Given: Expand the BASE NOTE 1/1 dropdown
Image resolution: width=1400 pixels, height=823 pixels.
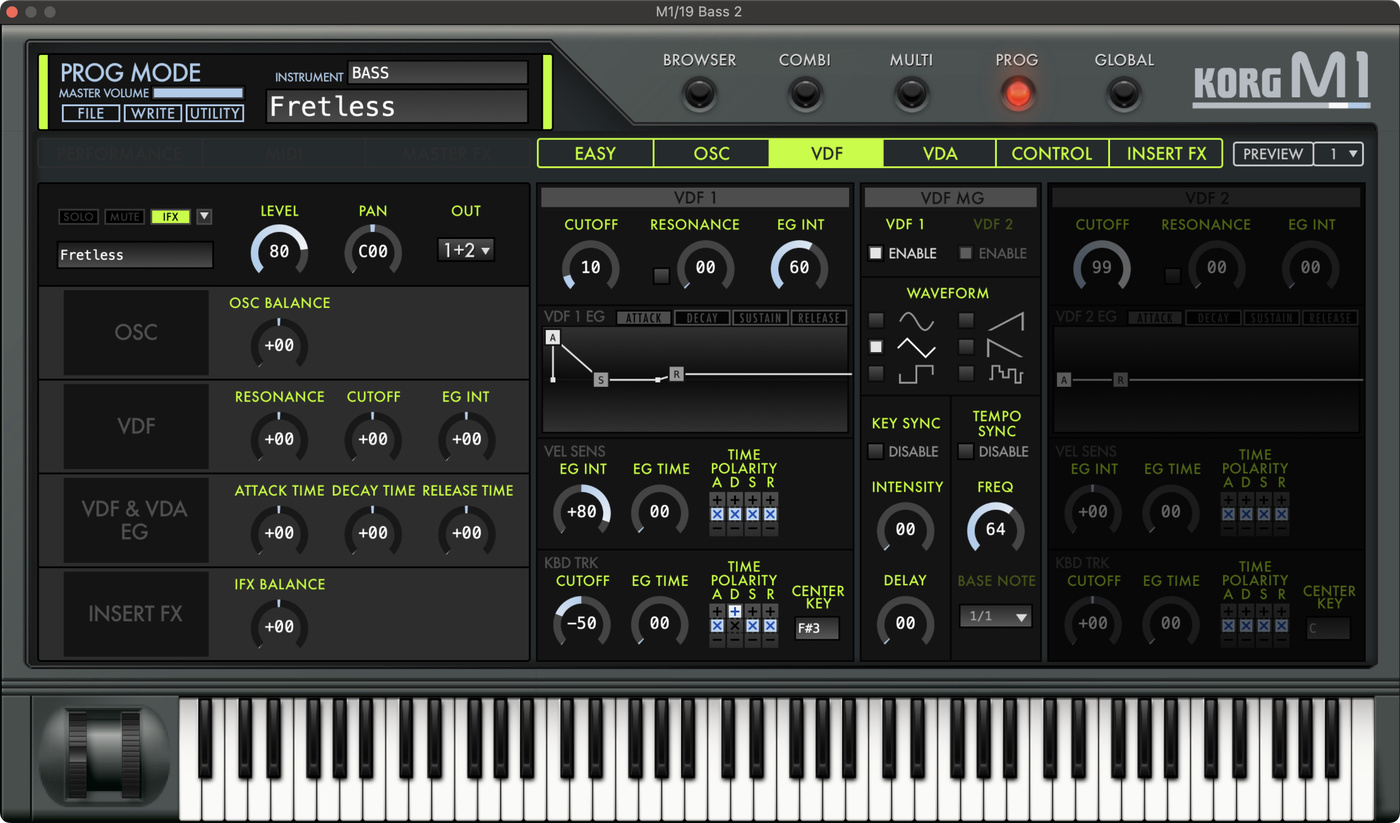Looking at the screenshot, I should [995, 616].
